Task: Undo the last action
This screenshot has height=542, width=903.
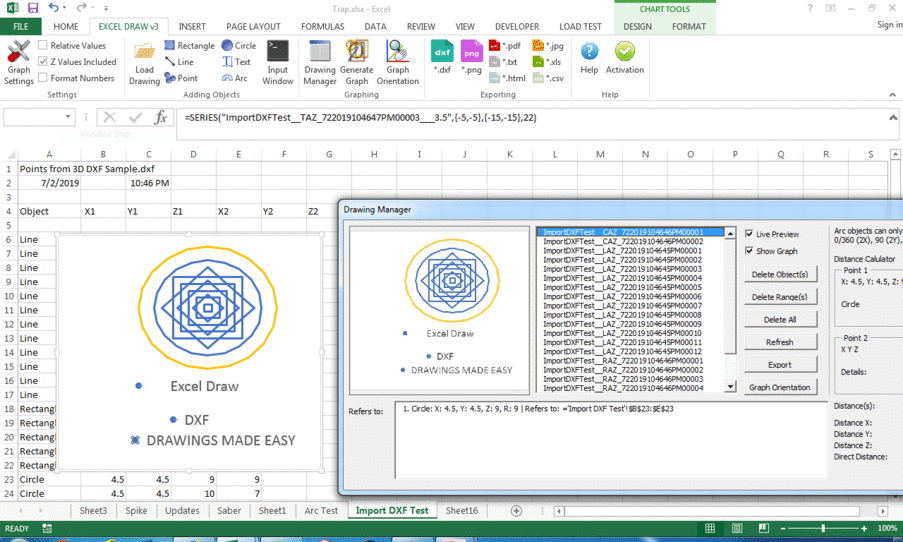Action: 54,7
